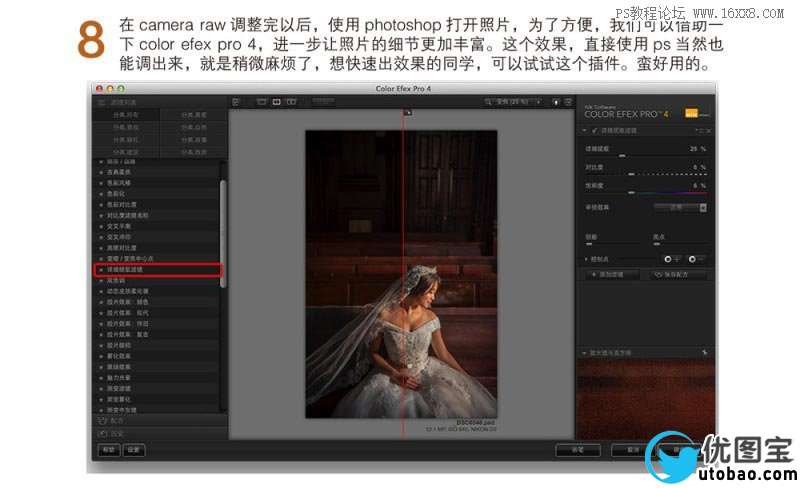
Task: Toggle favorite star for 交叉平衡 filter
Action: [101, 226]
